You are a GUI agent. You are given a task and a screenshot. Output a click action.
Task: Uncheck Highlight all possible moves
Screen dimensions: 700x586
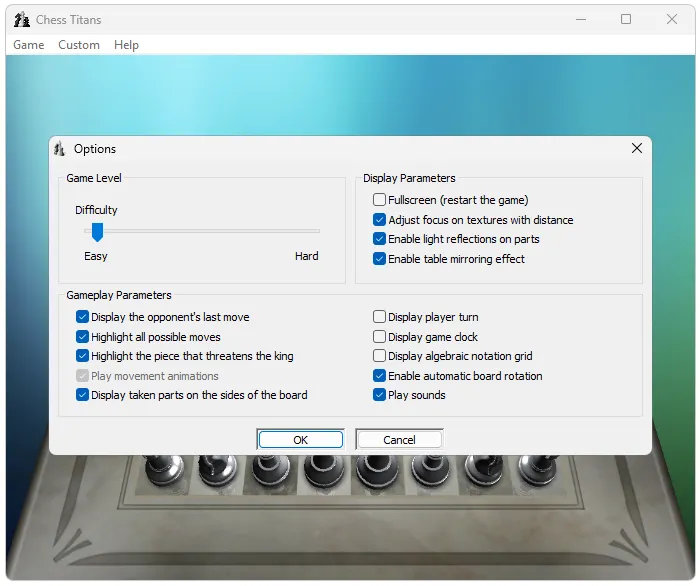(82, 337)
